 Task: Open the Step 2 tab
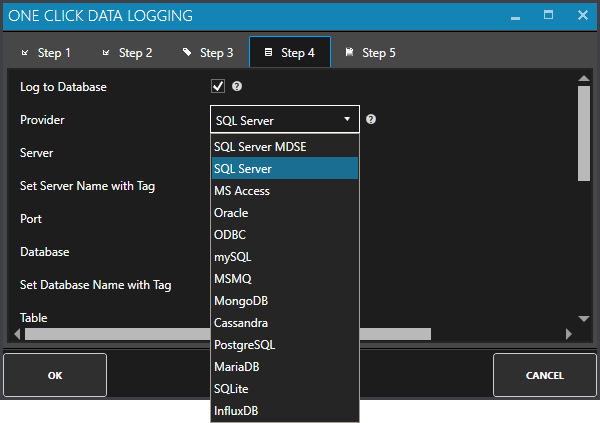[x=126, y=53]
